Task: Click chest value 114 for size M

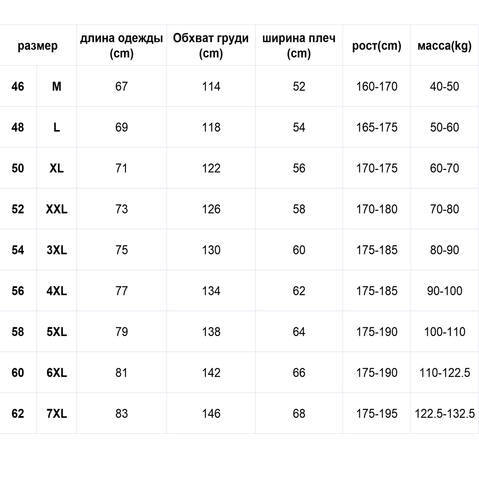Action: [211, 87]
